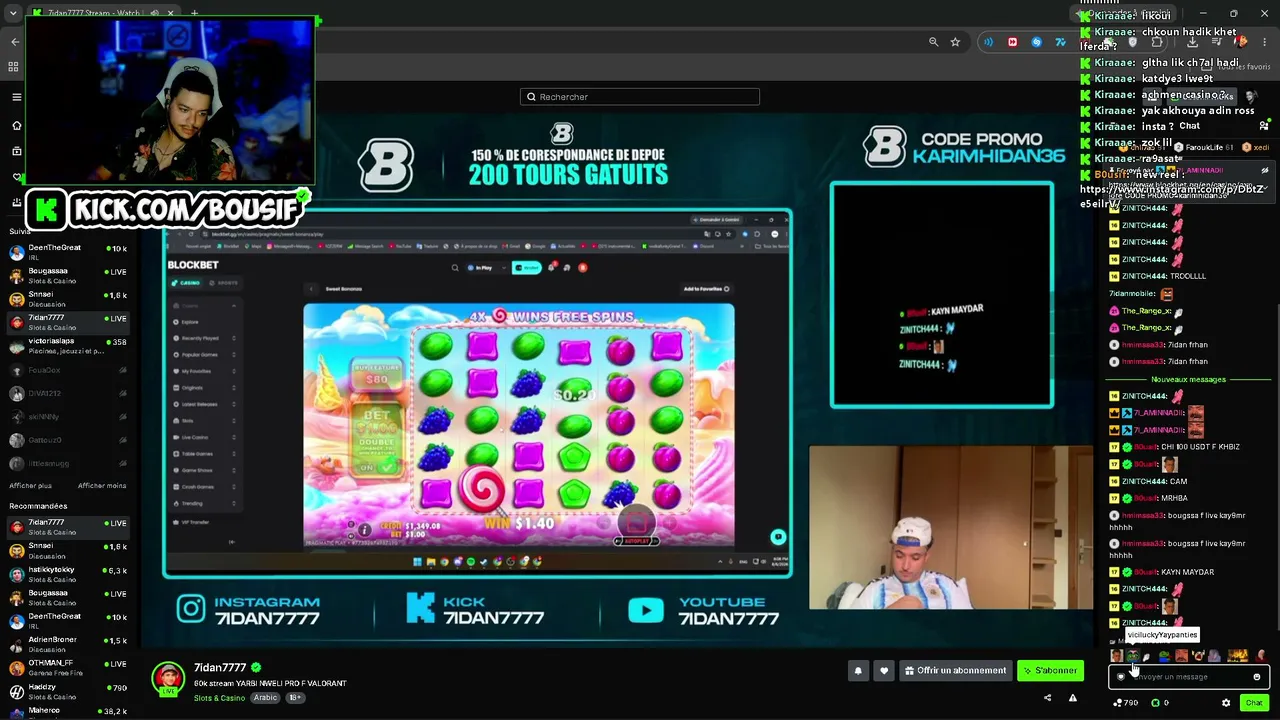
Task: Click the 18+ tag below stream title
Action: [295, 698]
